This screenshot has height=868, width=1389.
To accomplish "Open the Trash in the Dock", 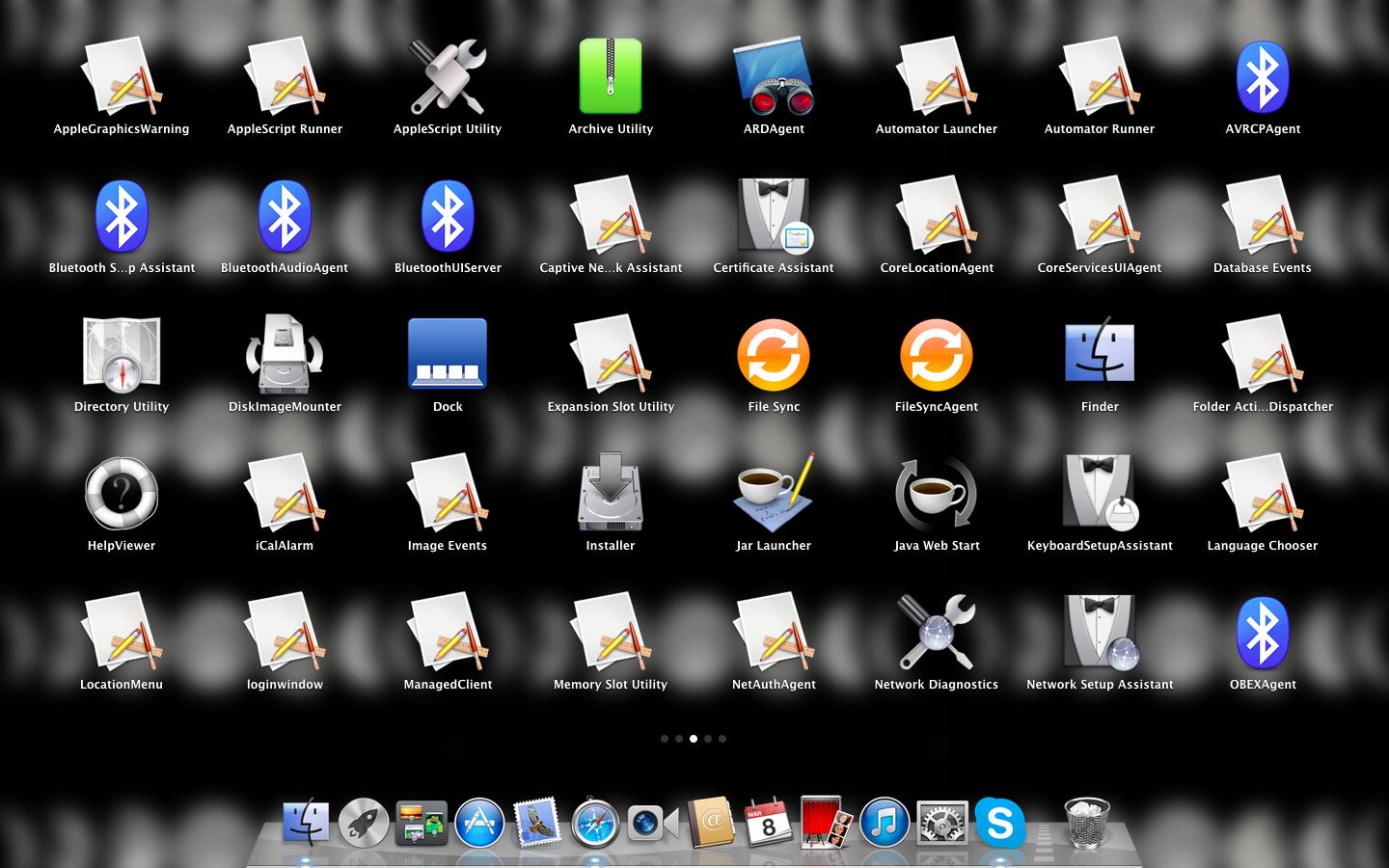I will point(1087,823).
